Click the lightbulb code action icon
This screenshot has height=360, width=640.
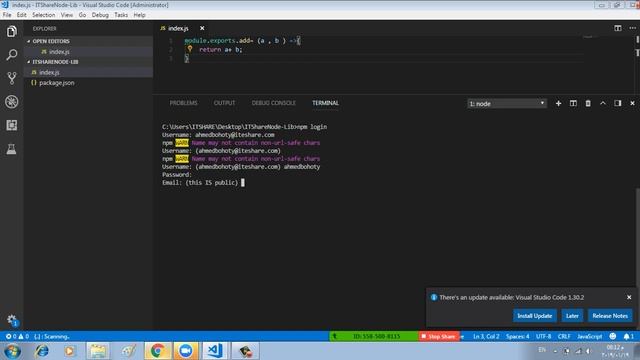190,49
